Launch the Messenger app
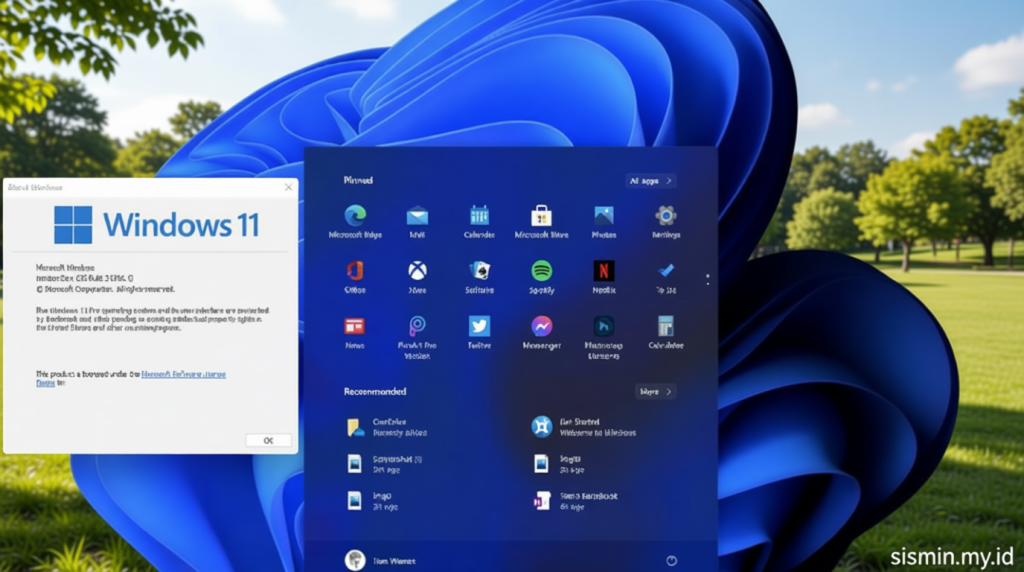Image resolution: width=1024 pixels, height=572 pixels. (541, 326)
